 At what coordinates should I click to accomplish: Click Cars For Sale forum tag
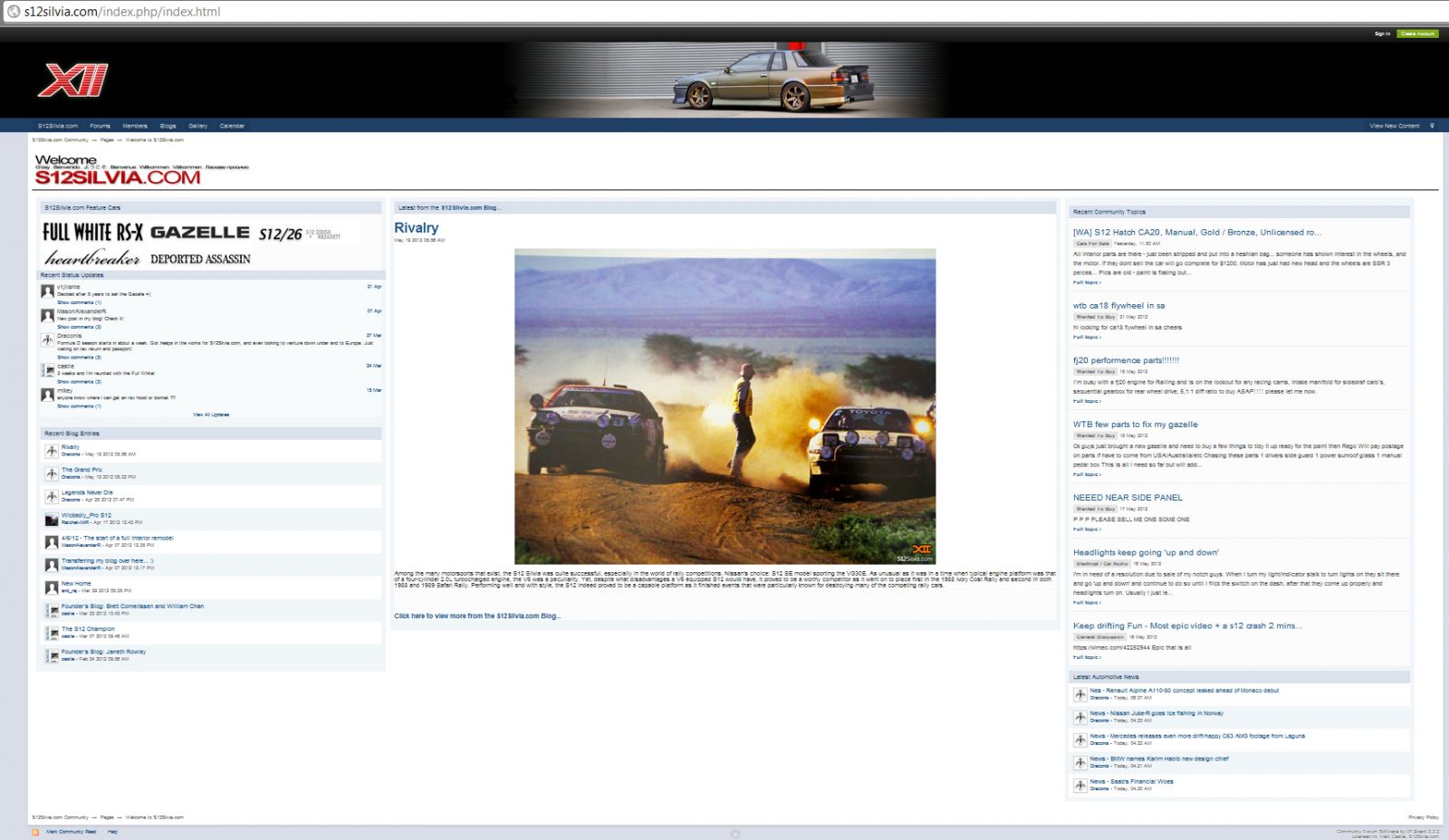[x=1092, y=243]
